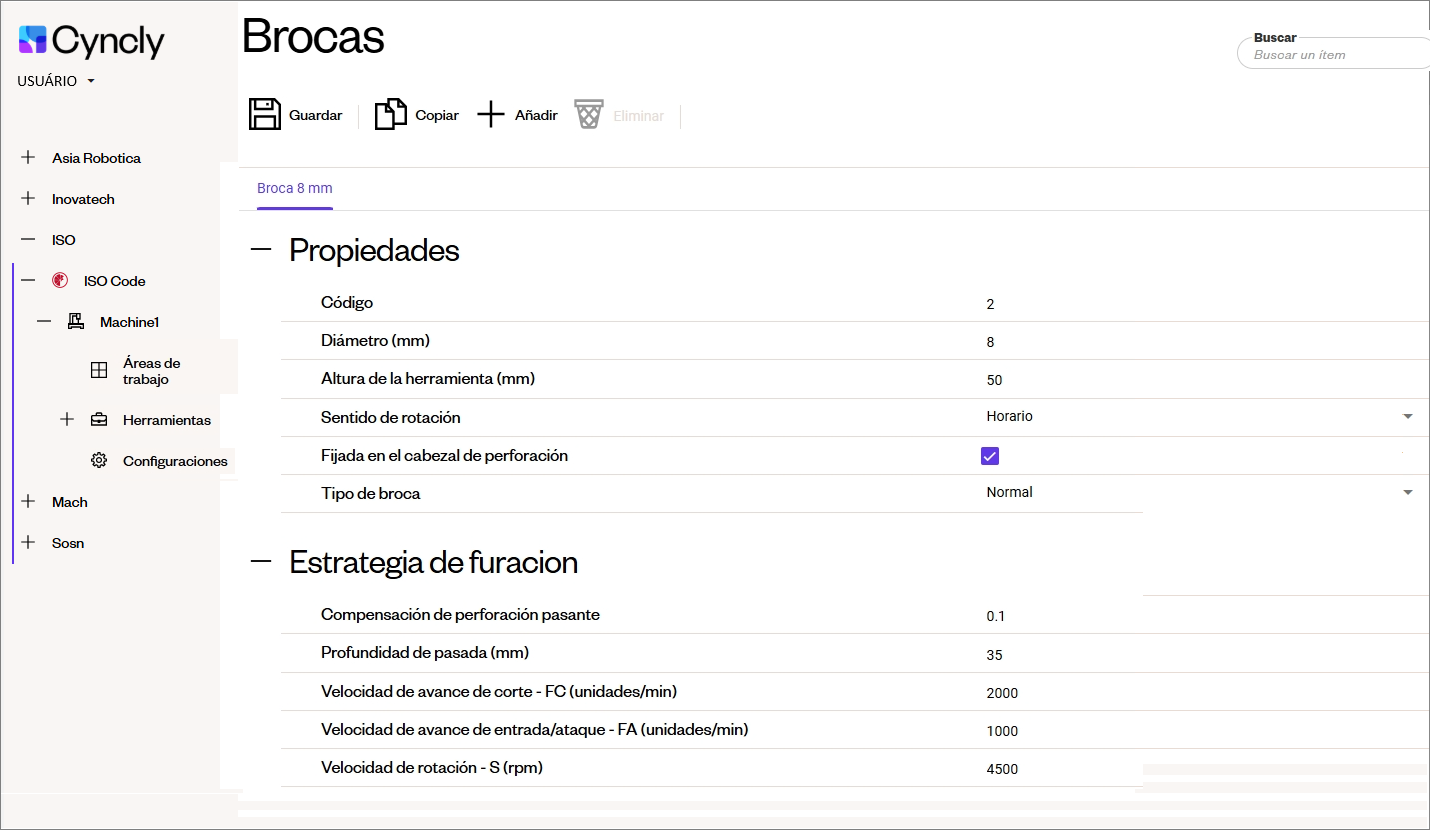Click the Guardar floppy disk icon
The width and height of the screenshot is (1430, 830).
[x=265, y=114]
